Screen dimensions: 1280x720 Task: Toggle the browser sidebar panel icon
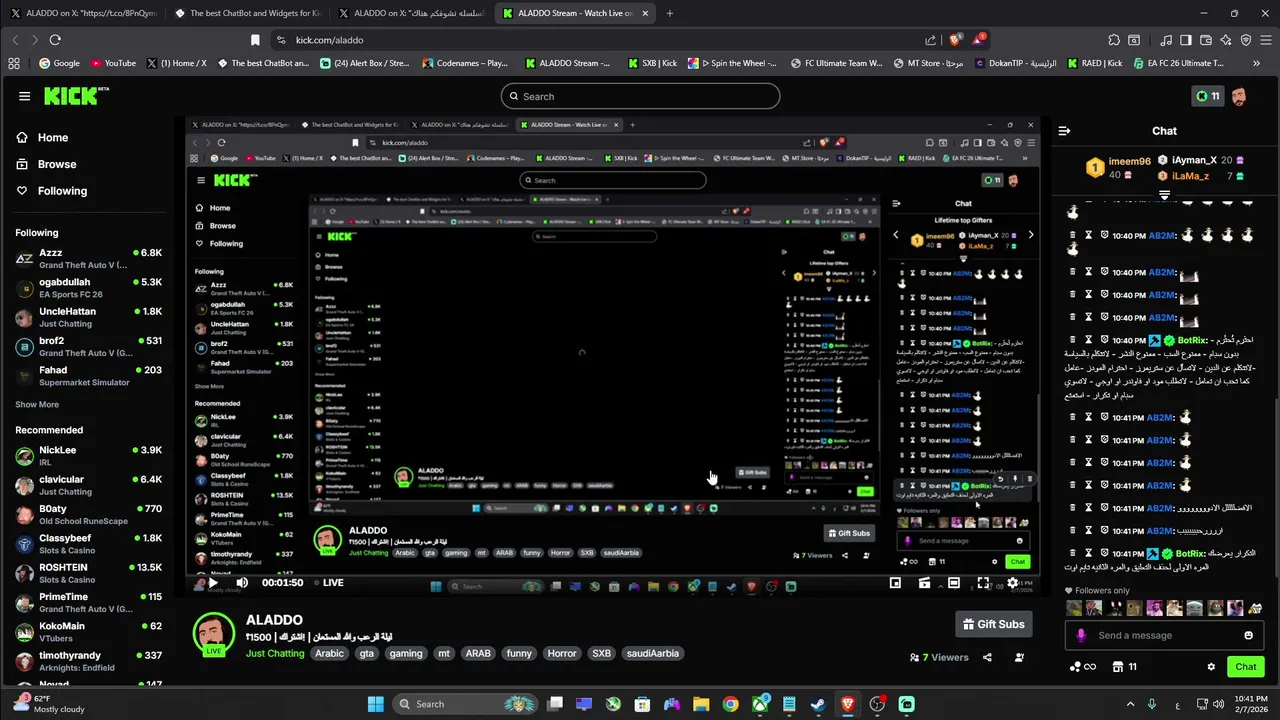pyautogui.click(x=1186, y=40)
